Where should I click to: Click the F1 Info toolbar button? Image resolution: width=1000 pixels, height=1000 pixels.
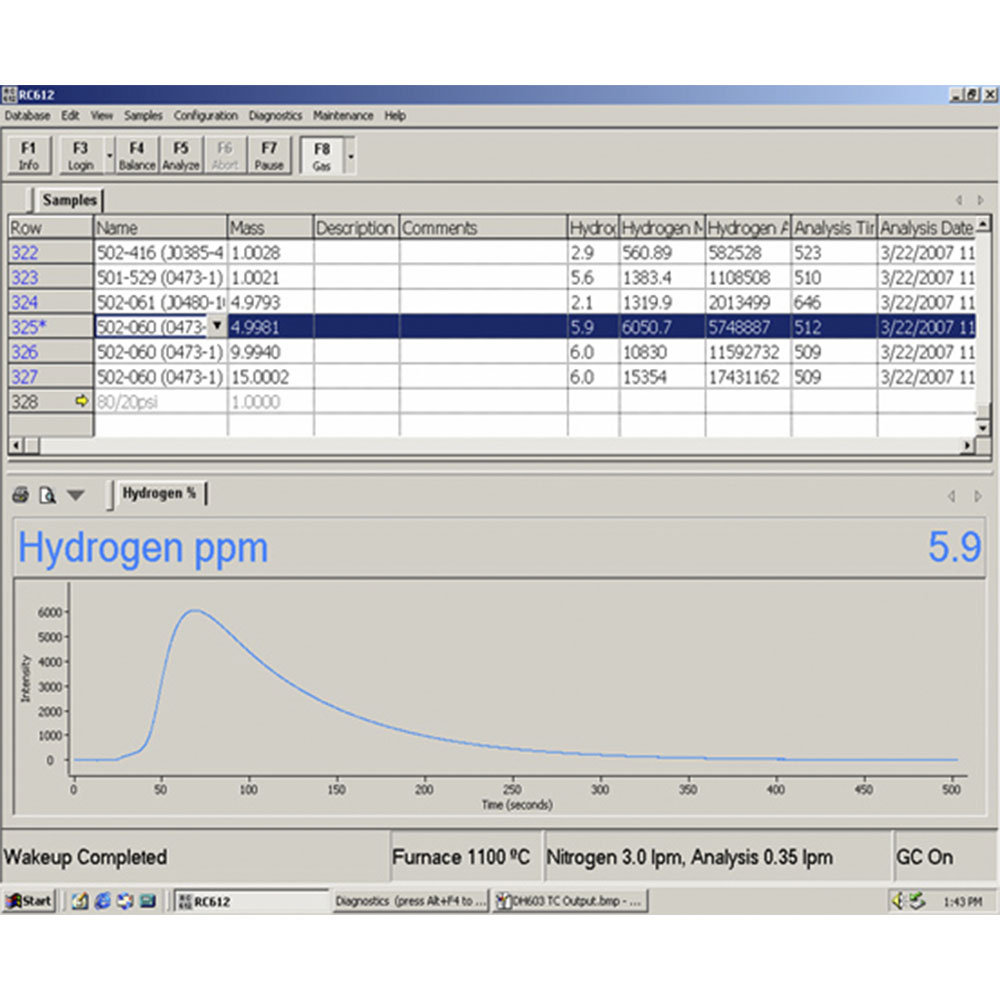coord(28,156)
